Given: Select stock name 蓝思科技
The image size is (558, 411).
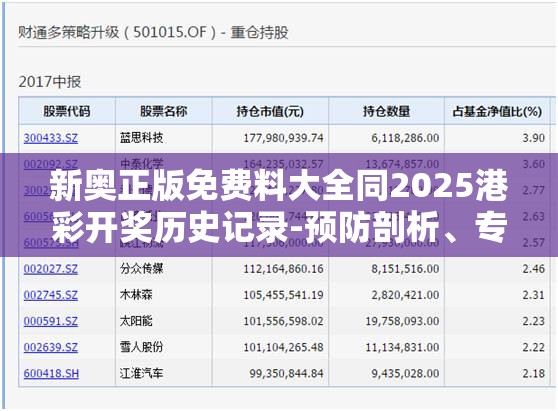Looking at the screenshot, I should [142, 138].
